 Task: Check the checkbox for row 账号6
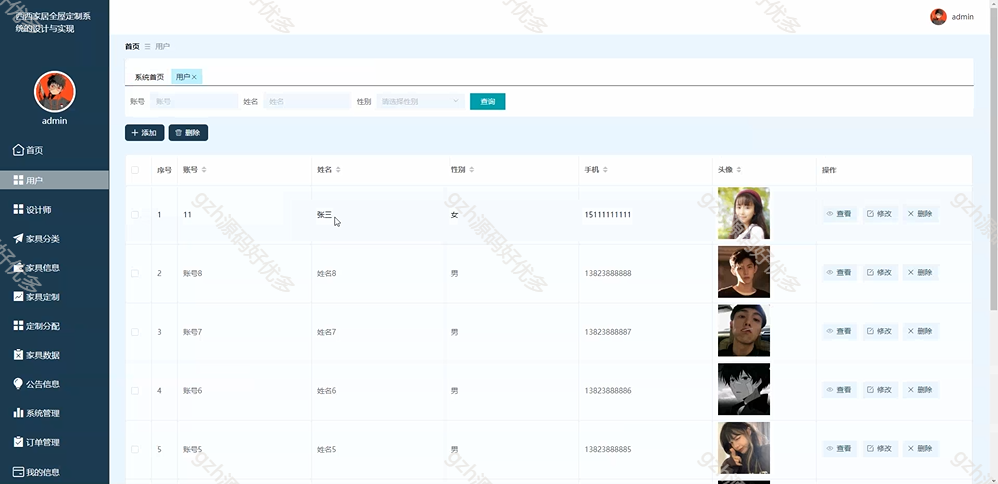click(x=135, y=390)
